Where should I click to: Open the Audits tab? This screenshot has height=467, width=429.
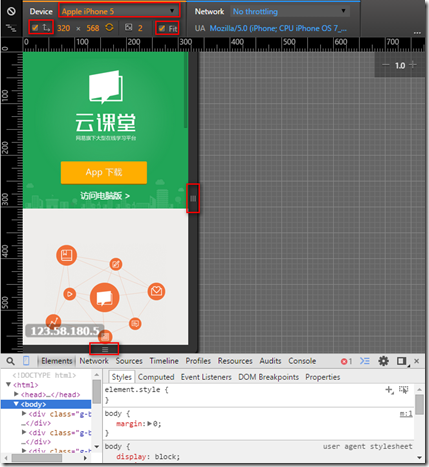[x=270, y=361]
